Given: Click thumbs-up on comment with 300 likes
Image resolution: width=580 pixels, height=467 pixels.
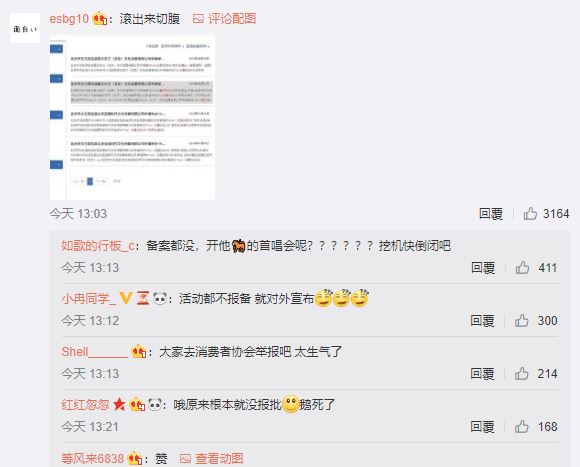Looking at the screenshot, I should (x=522, y=321).
